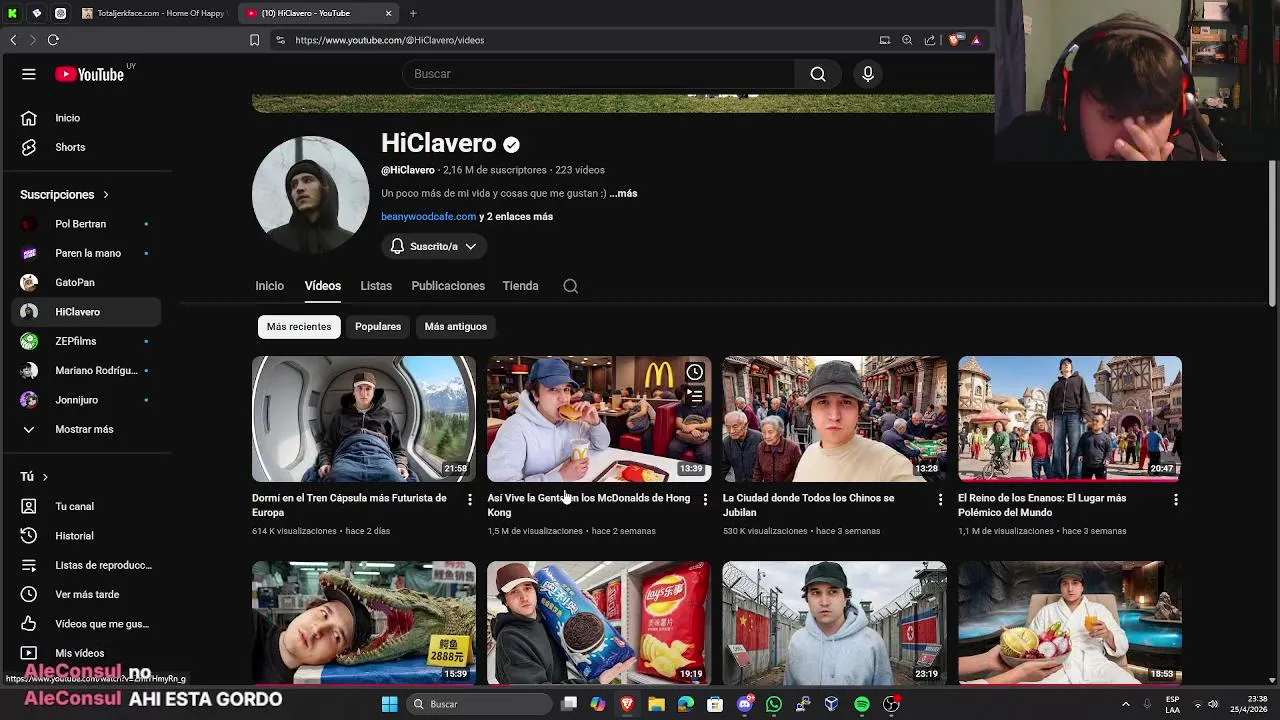The width and height of the screenshot is (1280, 720).
Task: Open the Windows Start menu
Action: (x=389, y=704)
